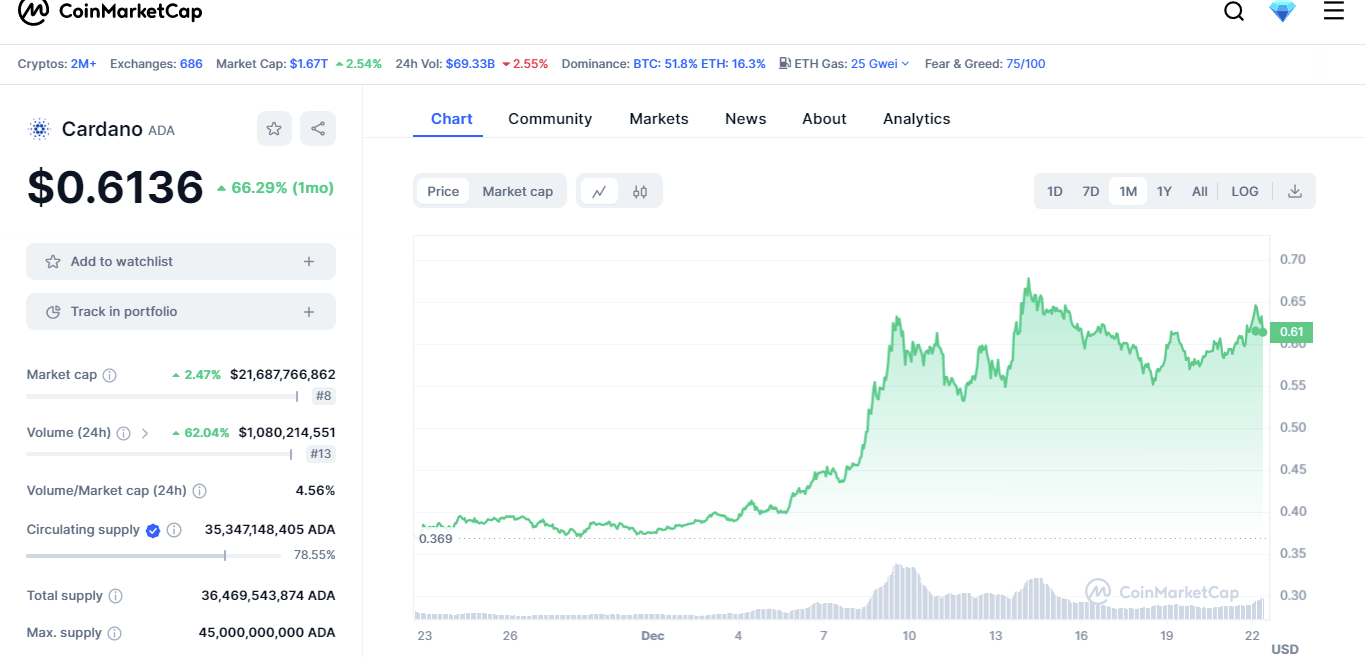Select the Market cap chart toggle

click(x=517, y=191)
